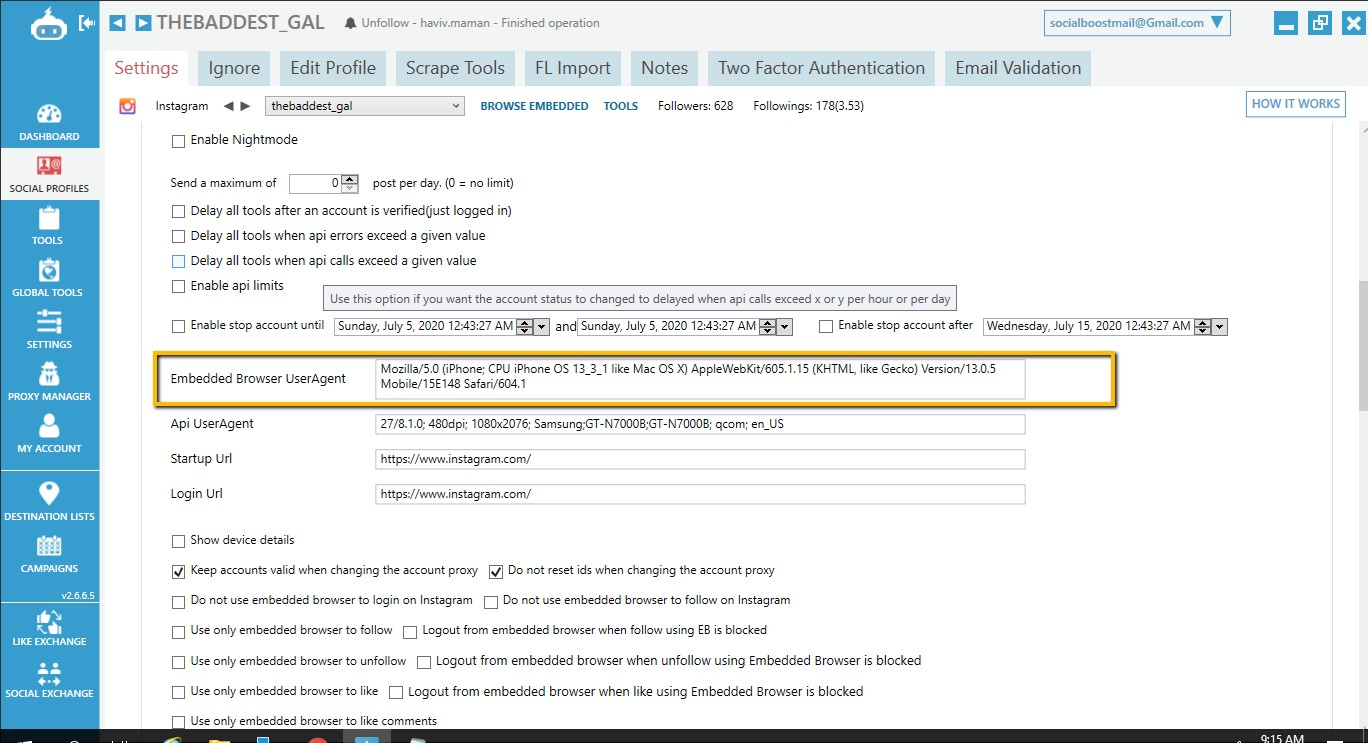Go to next account with right arrow button
This screenshot has width=1368, height=743.
[x=143, y=22]
